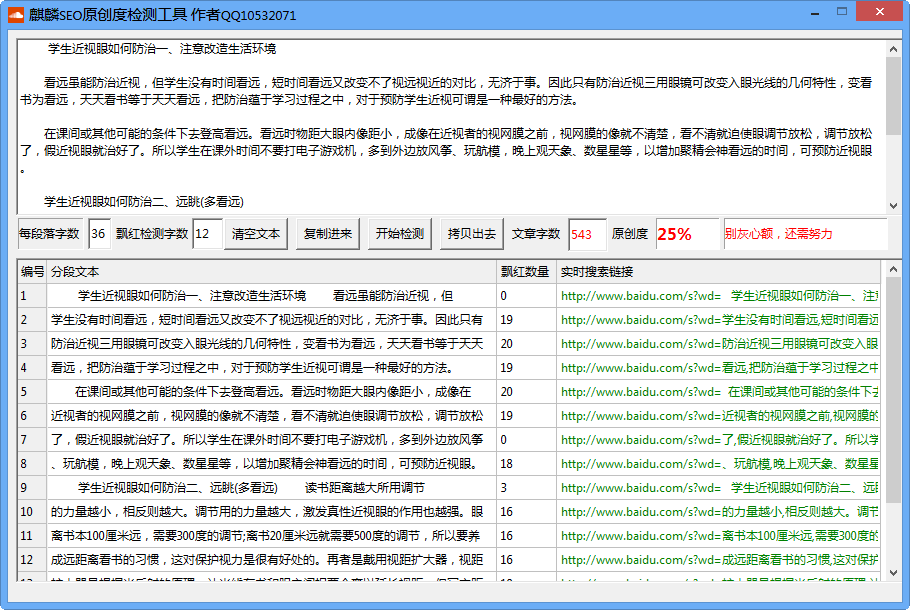
Task: Start detection with 开始检测 button
Action: coord(400,234)
